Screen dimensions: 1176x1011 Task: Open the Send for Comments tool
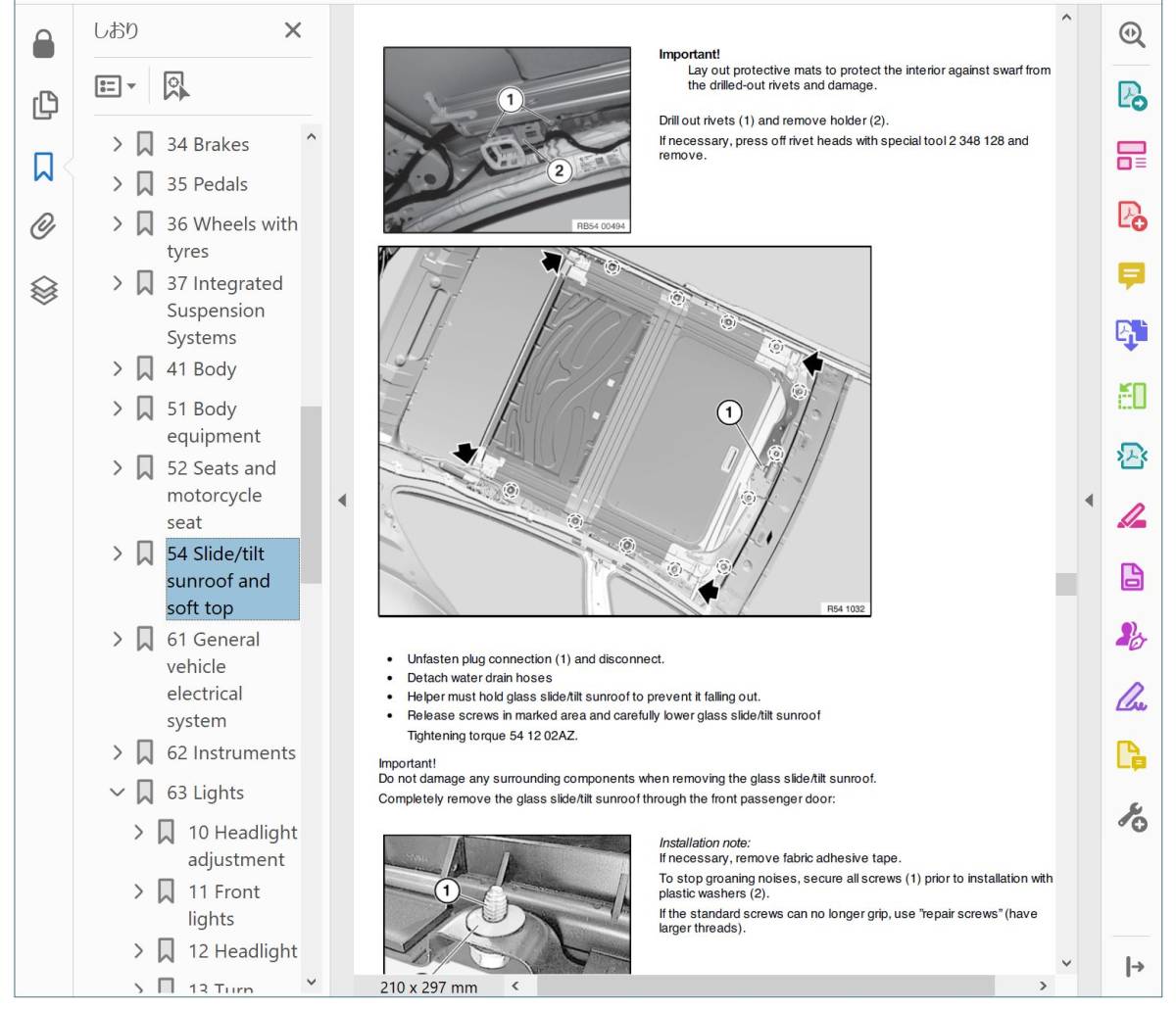1132,756
